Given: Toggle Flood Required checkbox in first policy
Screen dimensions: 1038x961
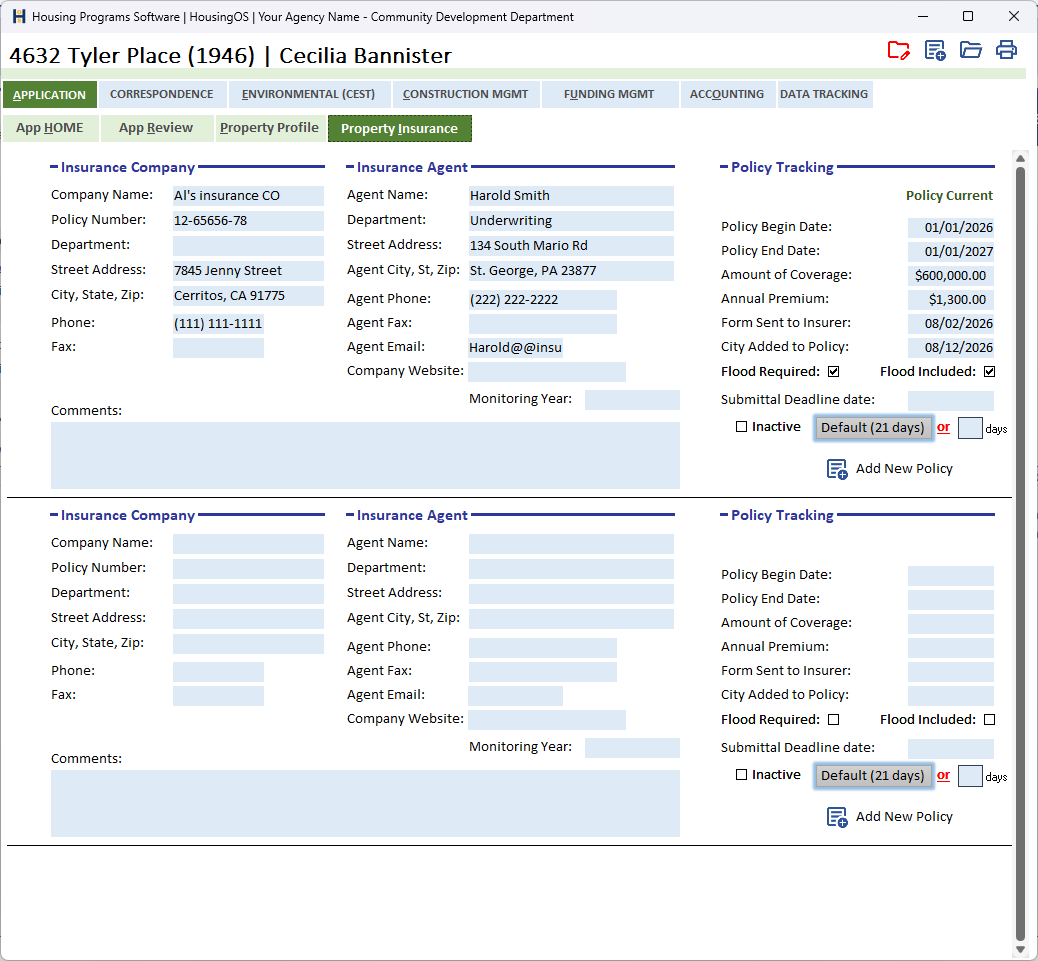Looking at the screenshot, I should tap(833, 372).
